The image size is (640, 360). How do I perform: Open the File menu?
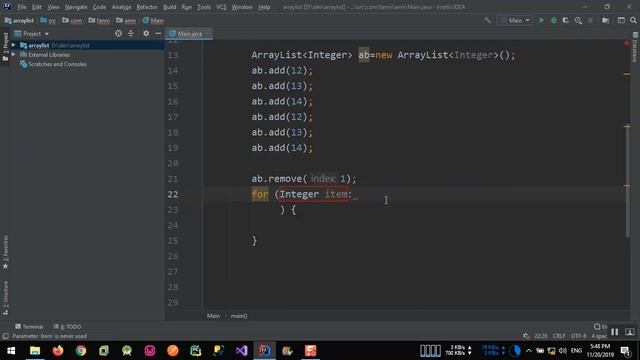[x=22, y=7]
